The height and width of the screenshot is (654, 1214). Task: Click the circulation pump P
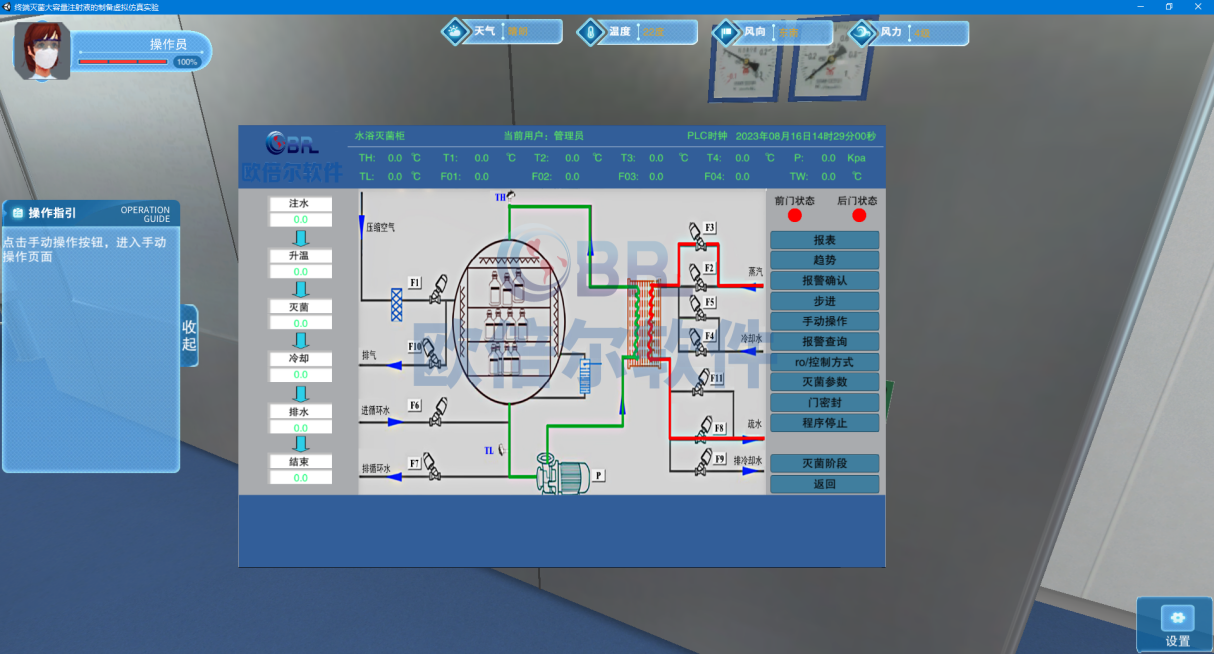pyautogui.click(x=563, y=473)
